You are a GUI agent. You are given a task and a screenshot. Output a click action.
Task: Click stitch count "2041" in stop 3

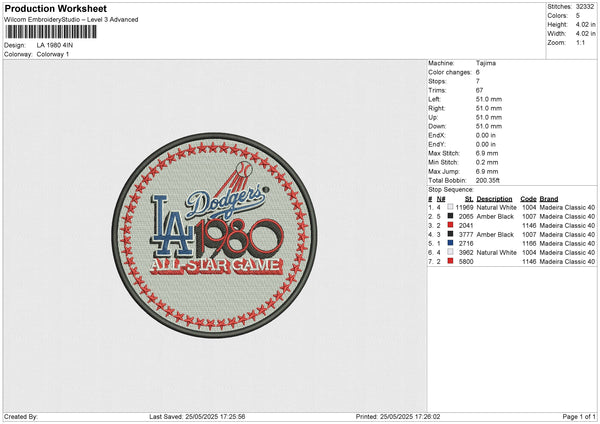(466, 225)
